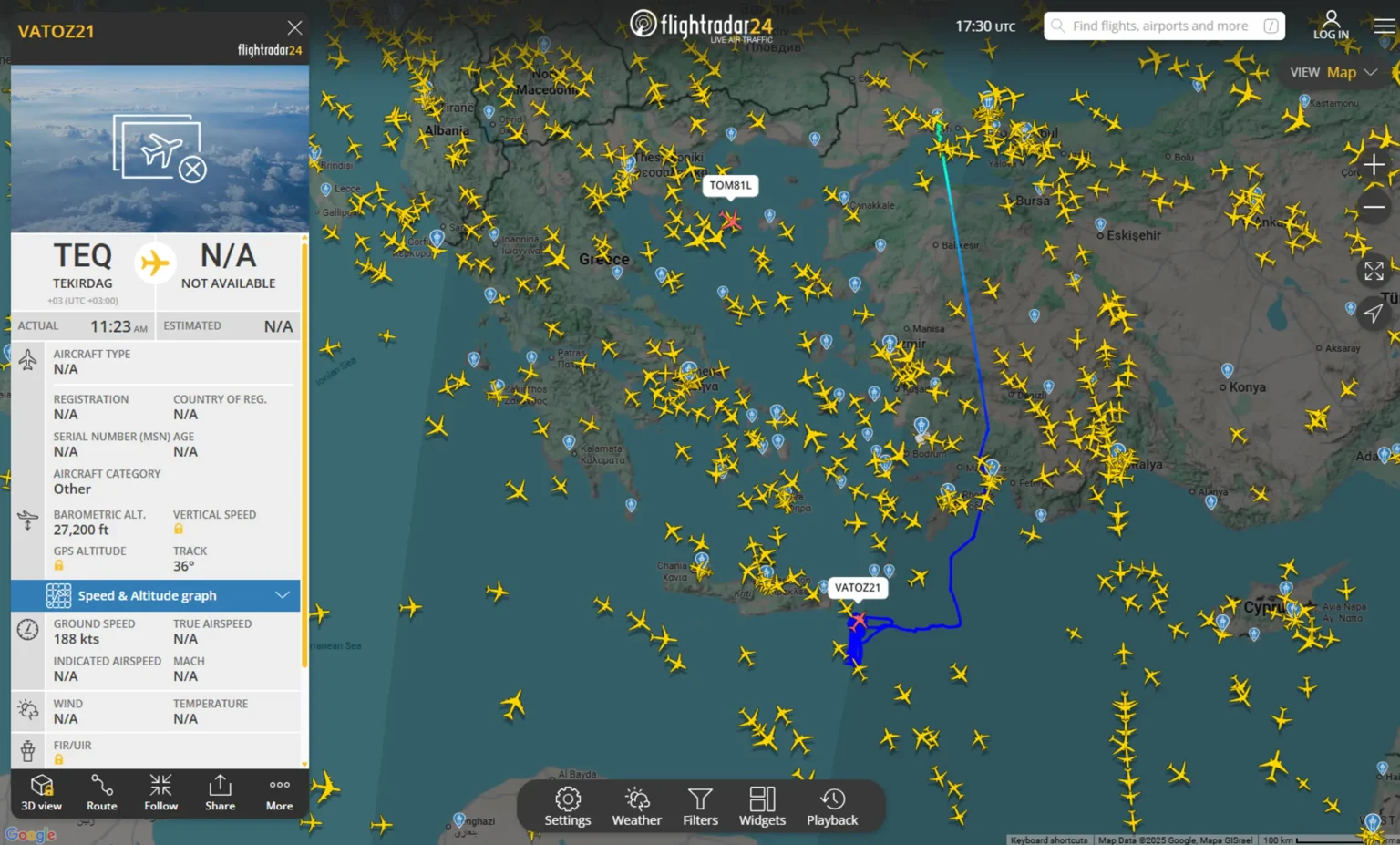This screenshot has width=1400, height=845.
Task: Follow the VATOZ21 aircraft
Action: pyautogui.click(x=160, y=792)
